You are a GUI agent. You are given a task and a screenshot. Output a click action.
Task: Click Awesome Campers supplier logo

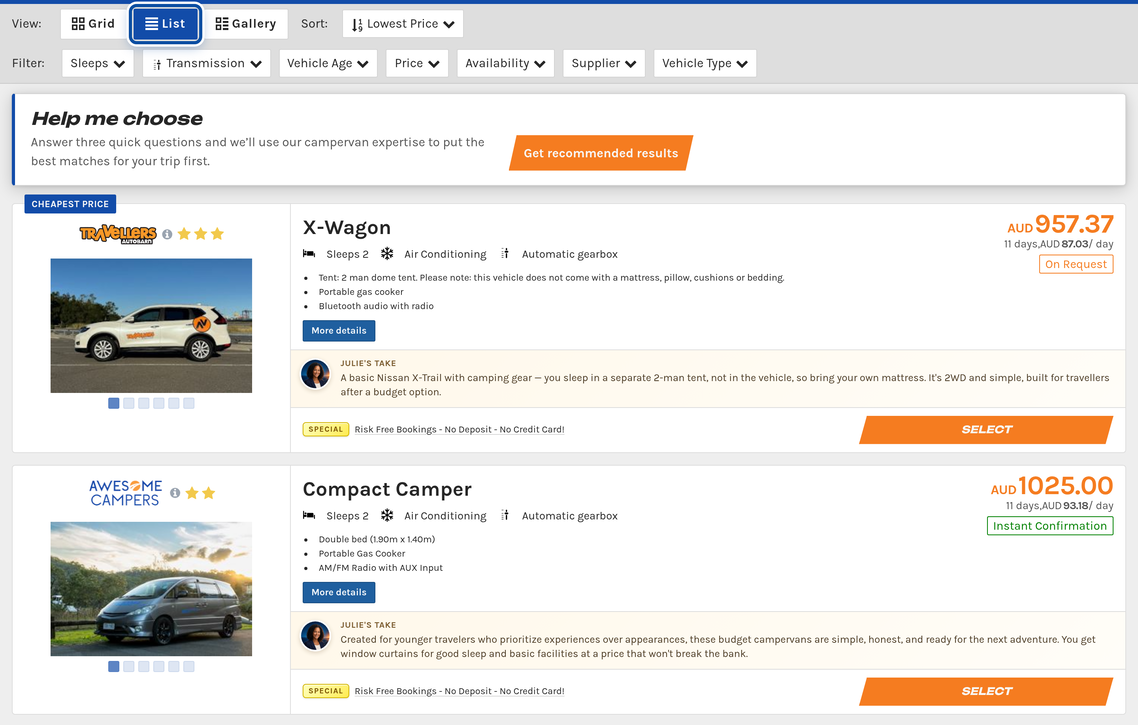click(125, 493)
